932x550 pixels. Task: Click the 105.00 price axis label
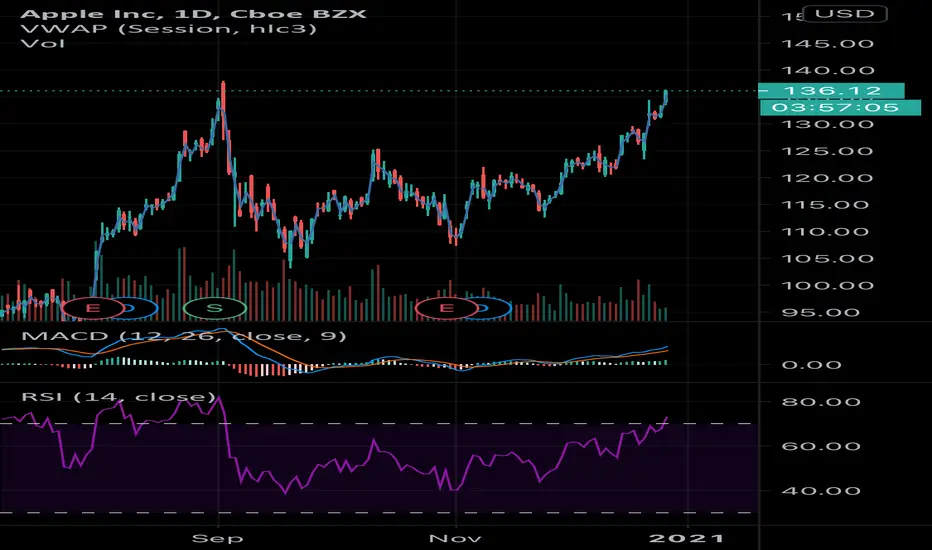click(827, 259)
